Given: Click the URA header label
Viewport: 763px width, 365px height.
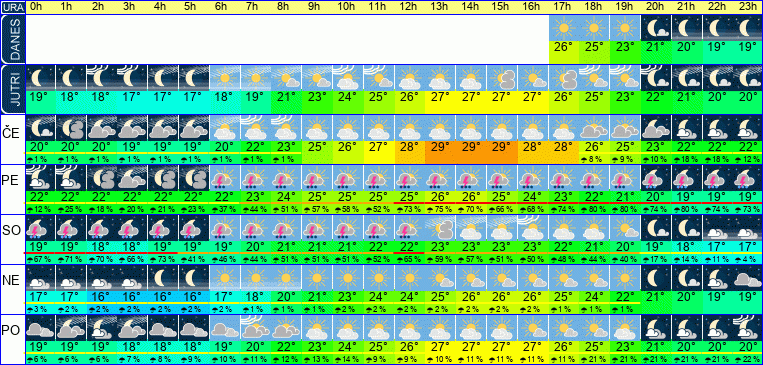Looking at the screenshot, I should [x=12, y=7].
